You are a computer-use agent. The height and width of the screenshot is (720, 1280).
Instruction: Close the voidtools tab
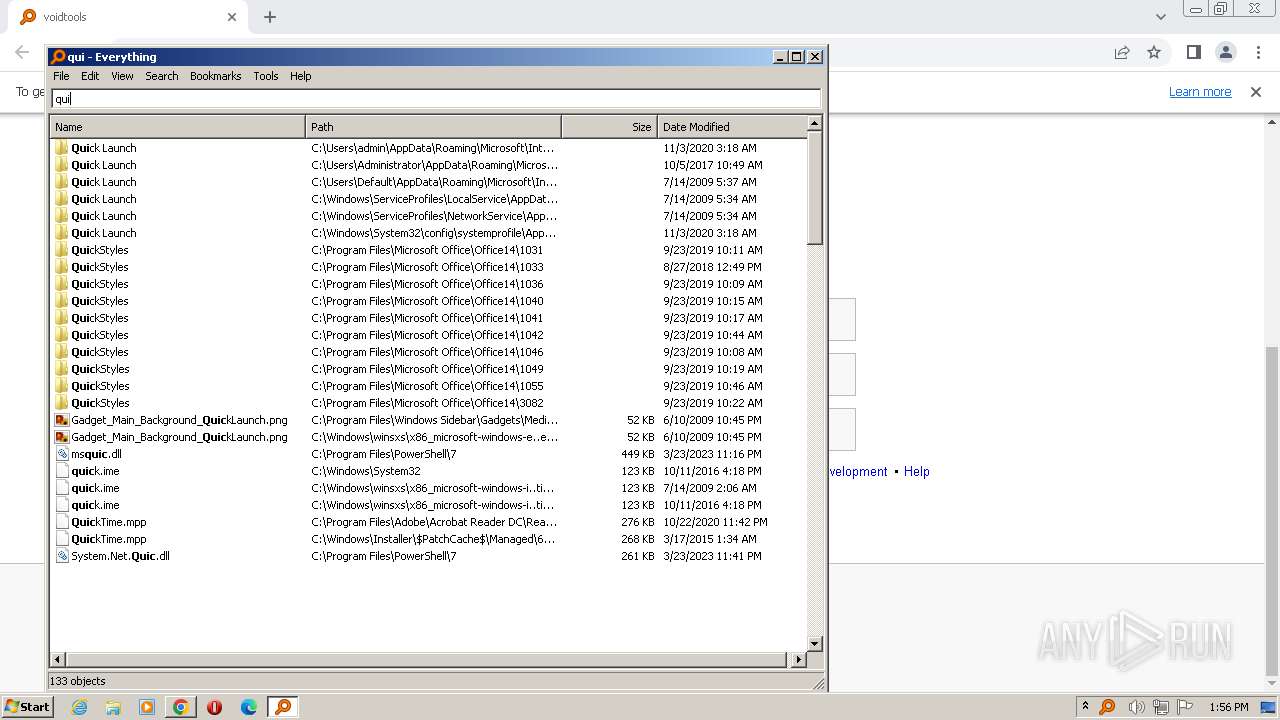(232, 17)
